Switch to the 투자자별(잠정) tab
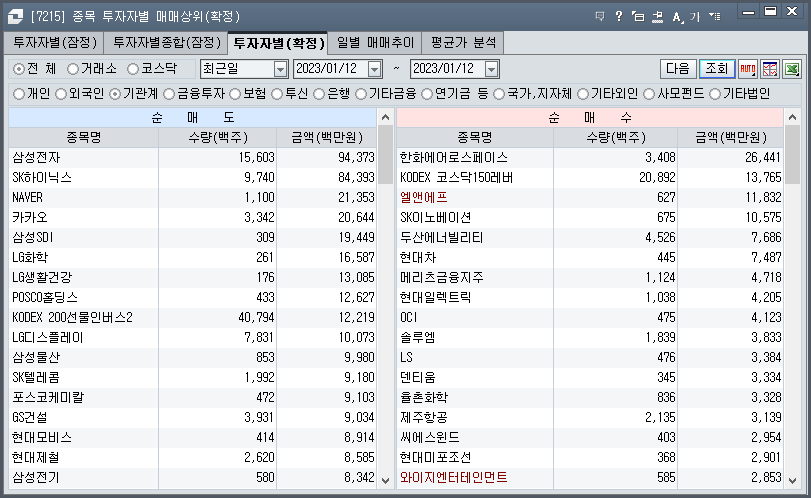This screenshot has height=498, width=811. click(x=54, y=42)
